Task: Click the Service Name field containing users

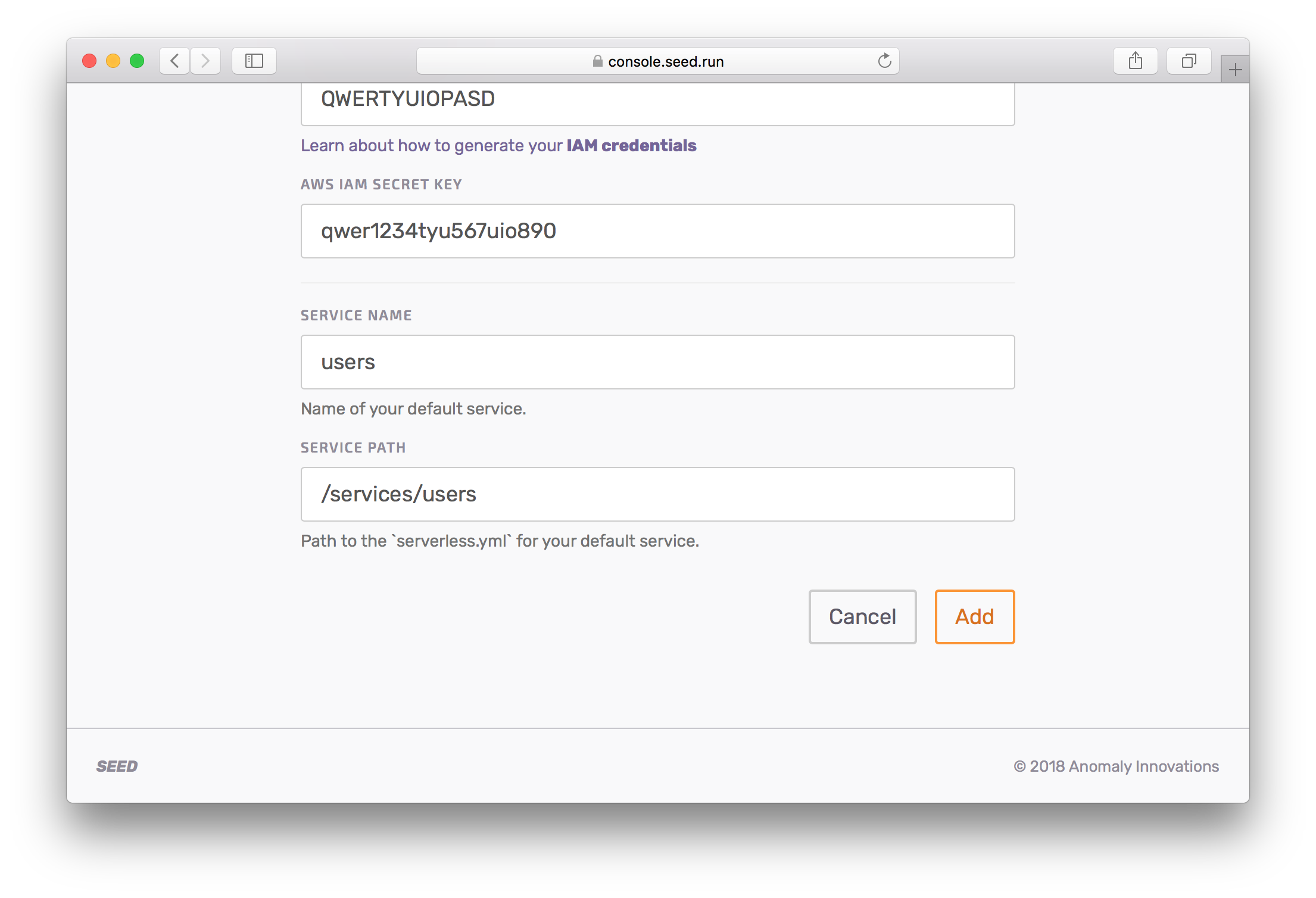Action: [657, 362]
